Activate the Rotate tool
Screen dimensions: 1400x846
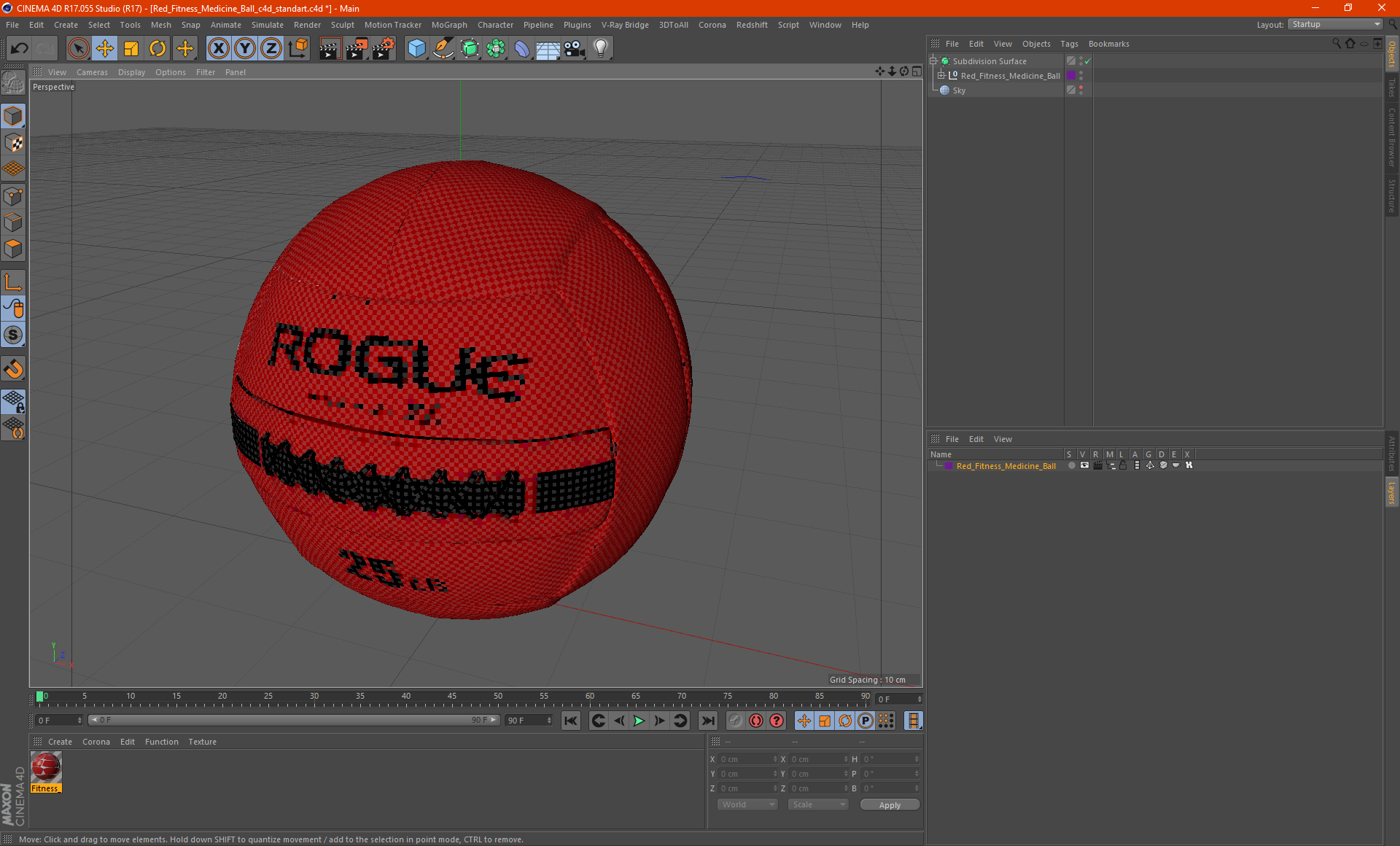pos(157,49)
